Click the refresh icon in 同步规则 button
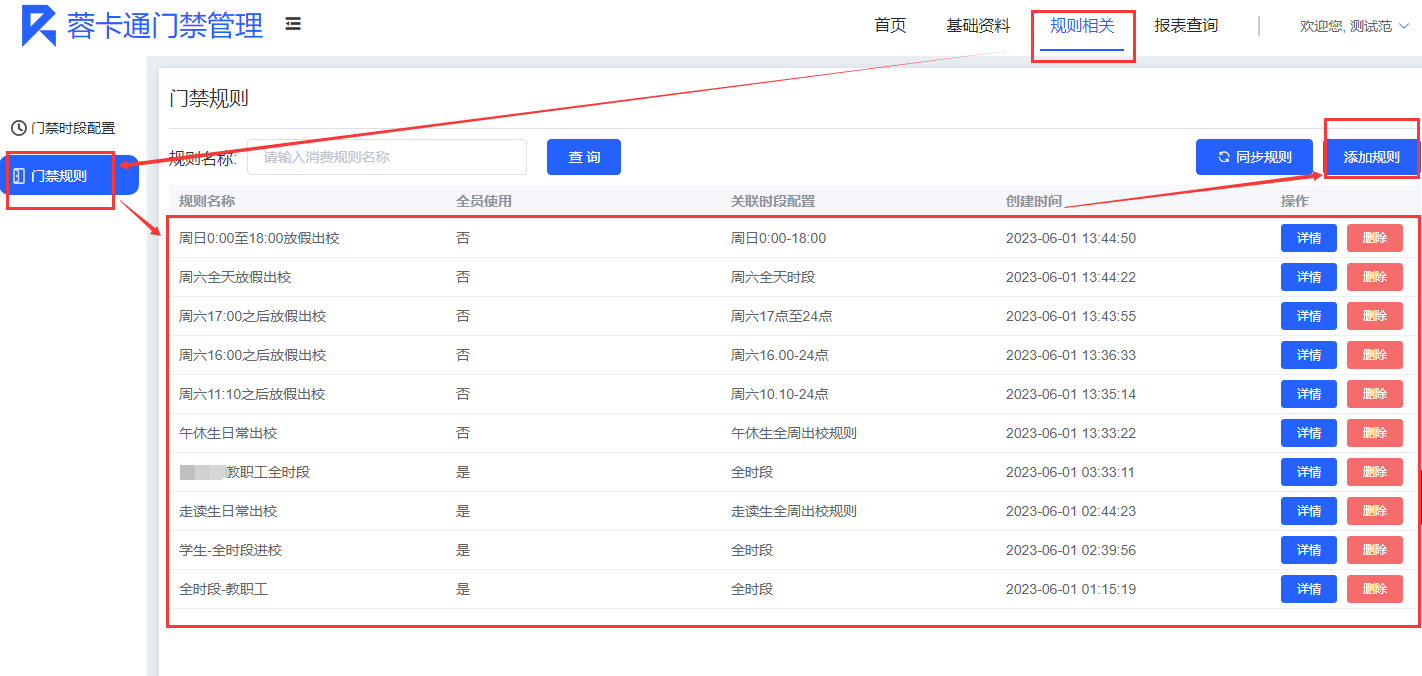This screenshot has height=676, width=1422. [1223, 157]
